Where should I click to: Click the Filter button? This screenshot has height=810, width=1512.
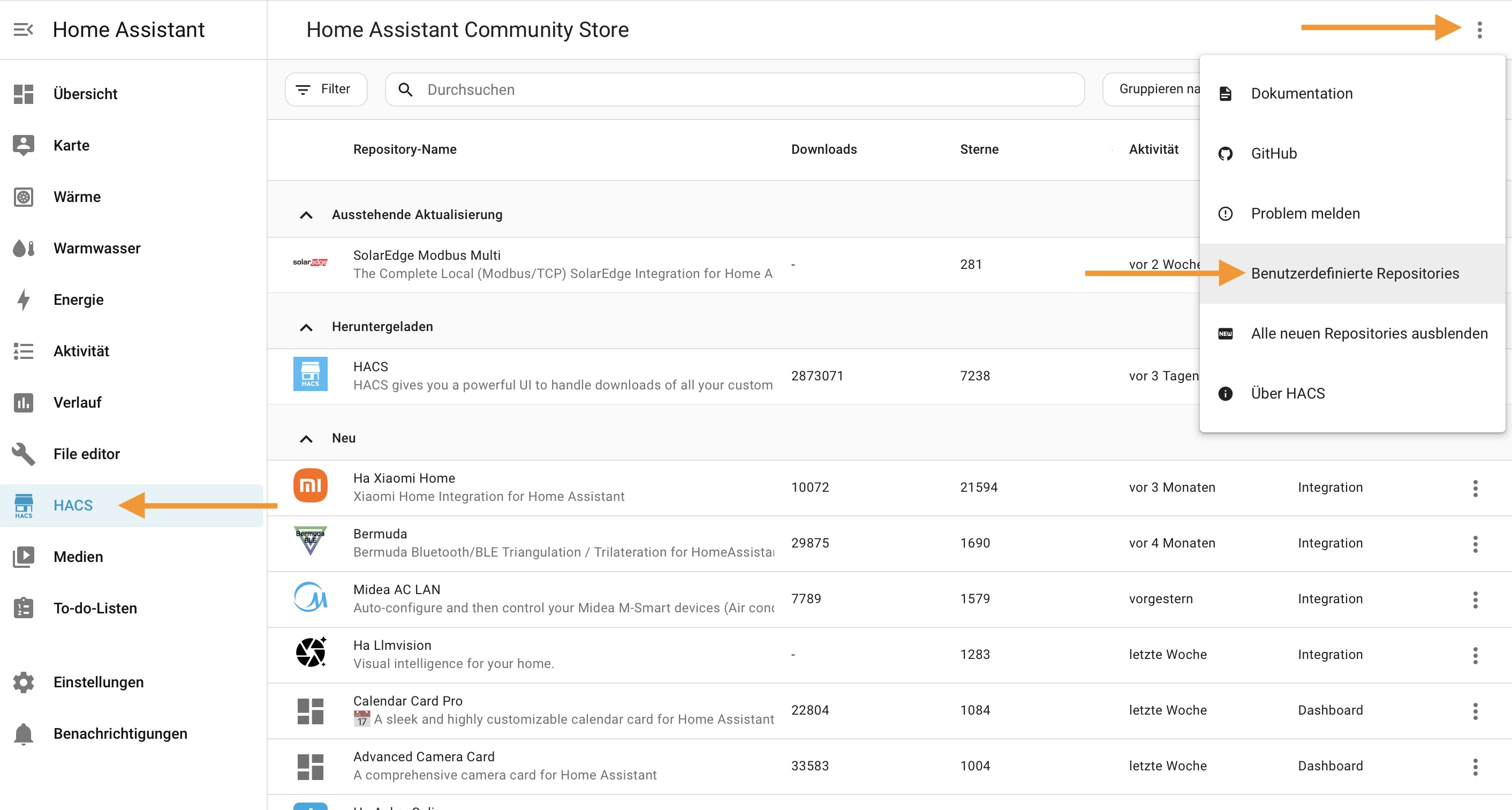(x=326, y=89)
